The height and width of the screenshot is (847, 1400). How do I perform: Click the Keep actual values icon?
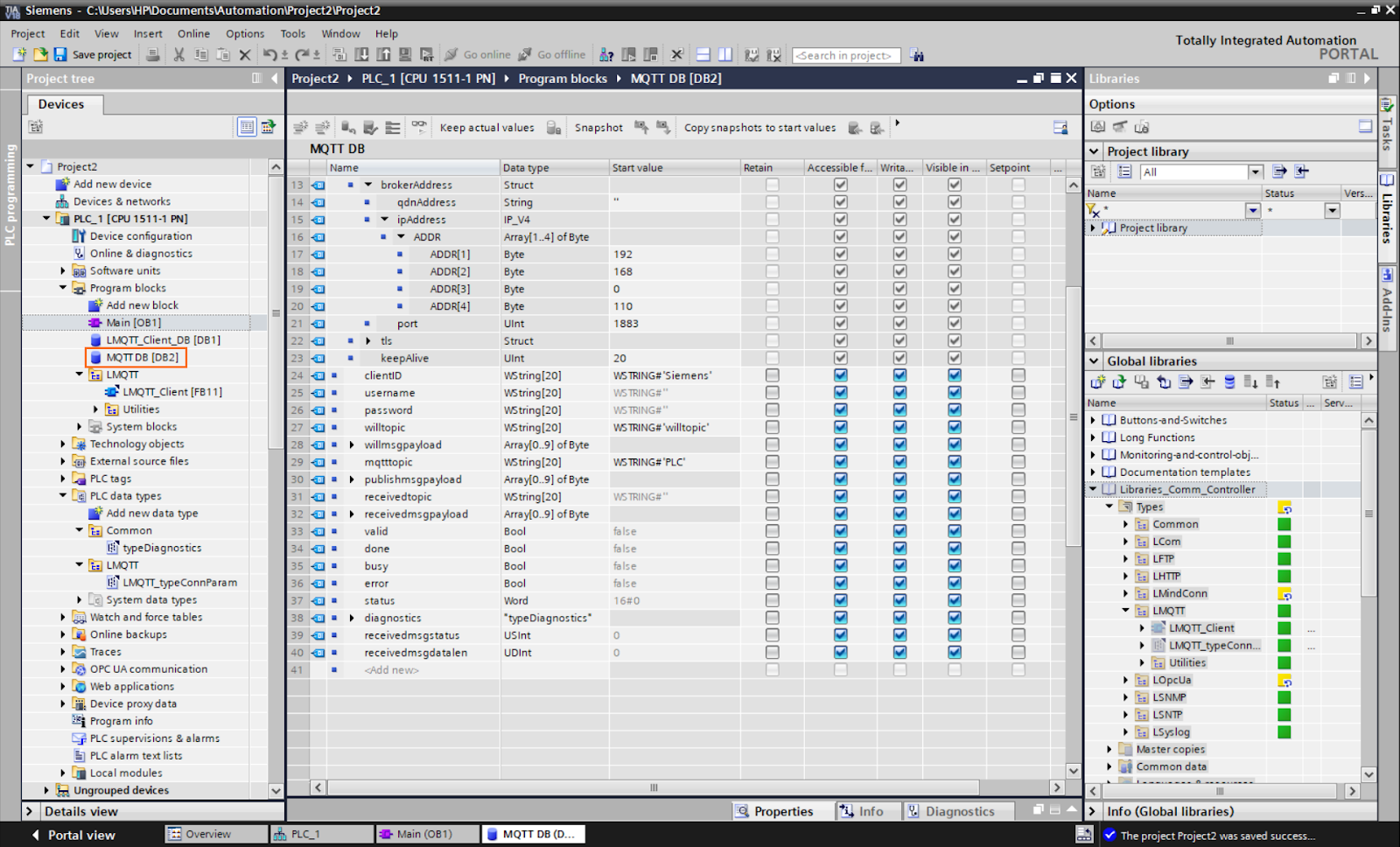[486, 127]
